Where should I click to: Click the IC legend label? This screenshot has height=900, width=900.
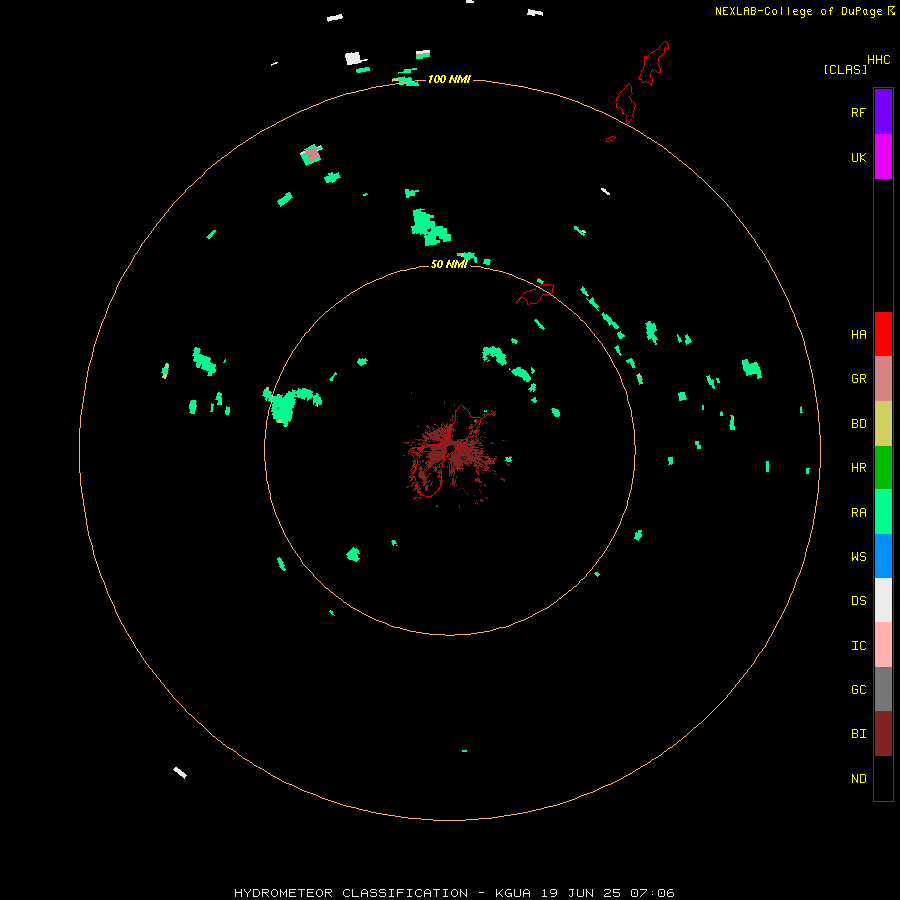click(x=858, y=646)
